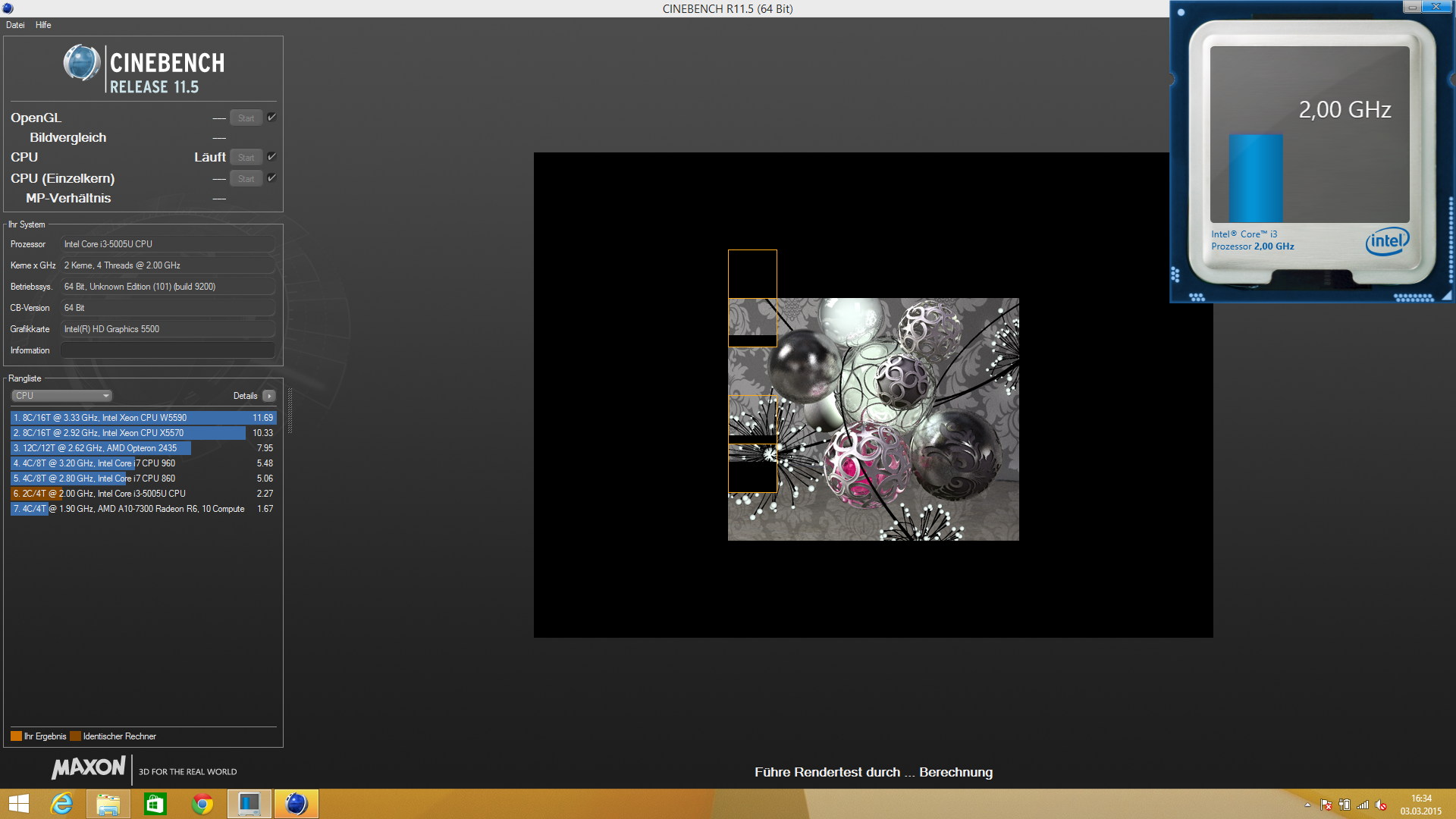Open Google Chrome from taskbar
1456x819 pixels.
point(202,804)
